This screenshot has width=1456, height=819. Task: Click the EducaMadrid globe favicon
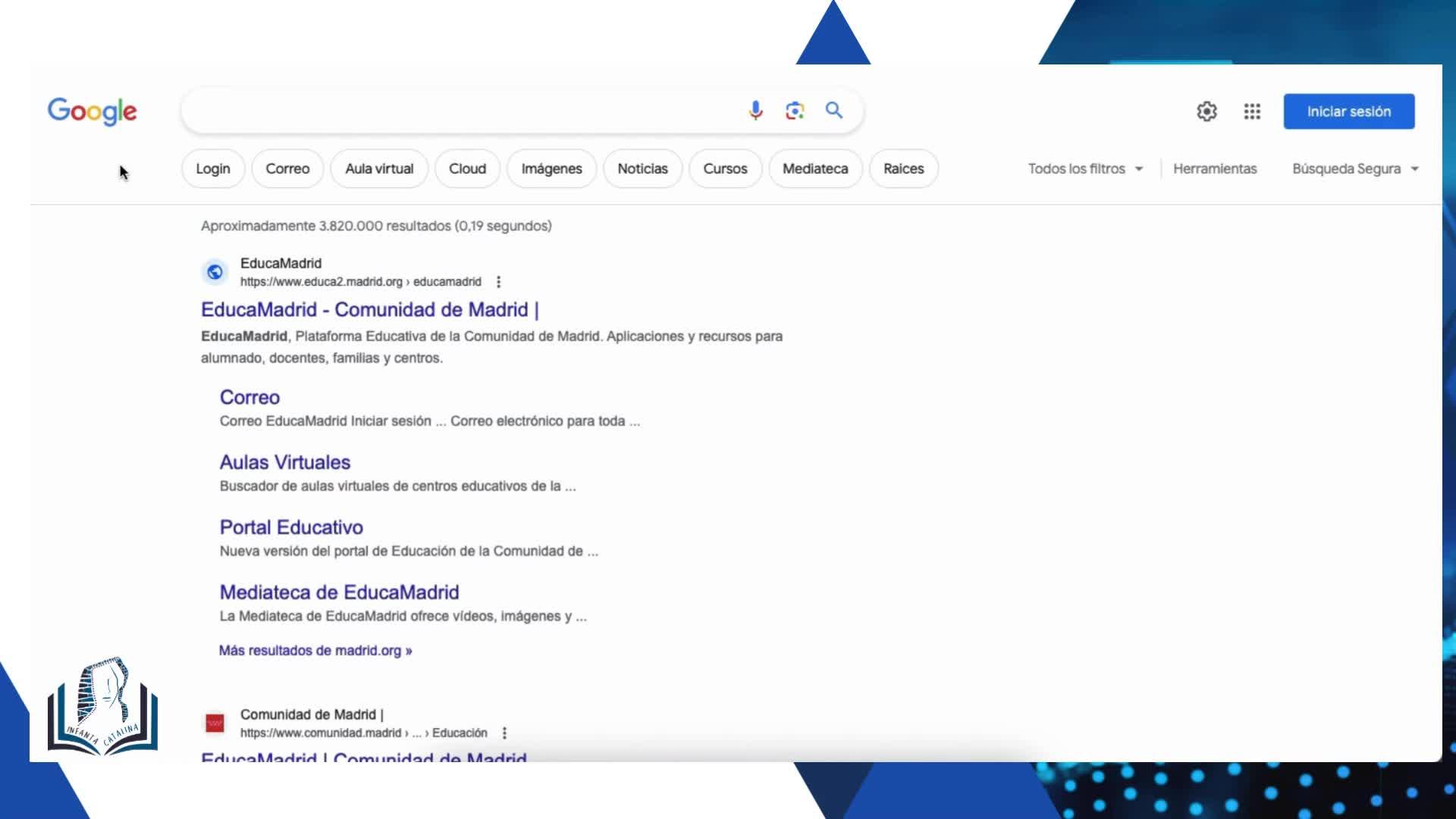215,272
